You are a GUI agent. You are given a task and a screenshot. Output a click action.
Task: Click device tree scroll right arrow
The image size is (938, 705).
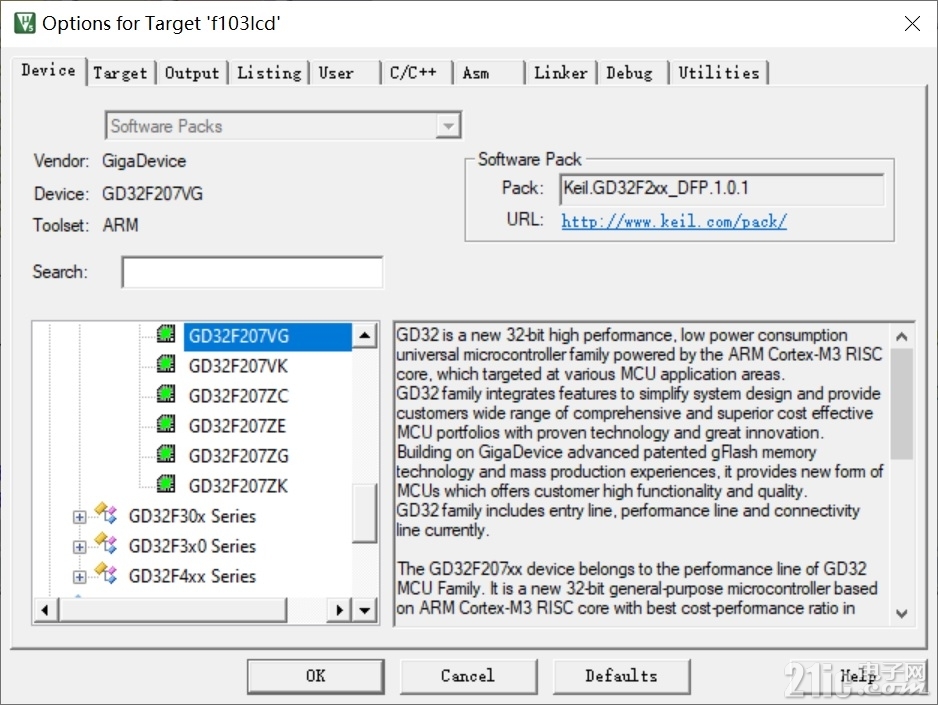[340, 611]
